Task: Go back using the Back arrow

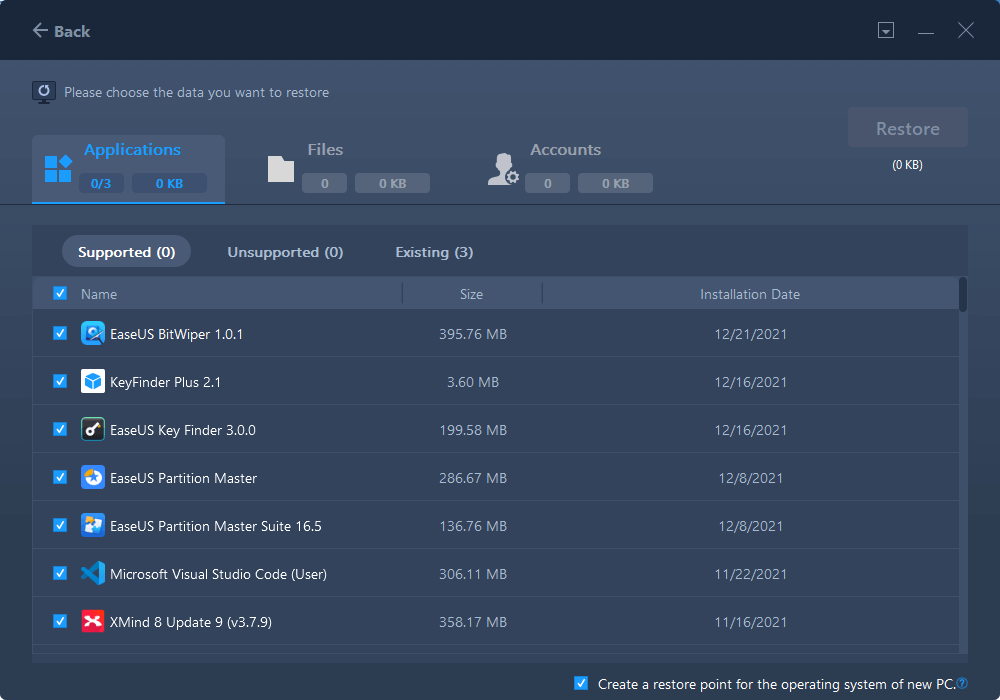Action: pyautogui.click(x=61, y=31)
